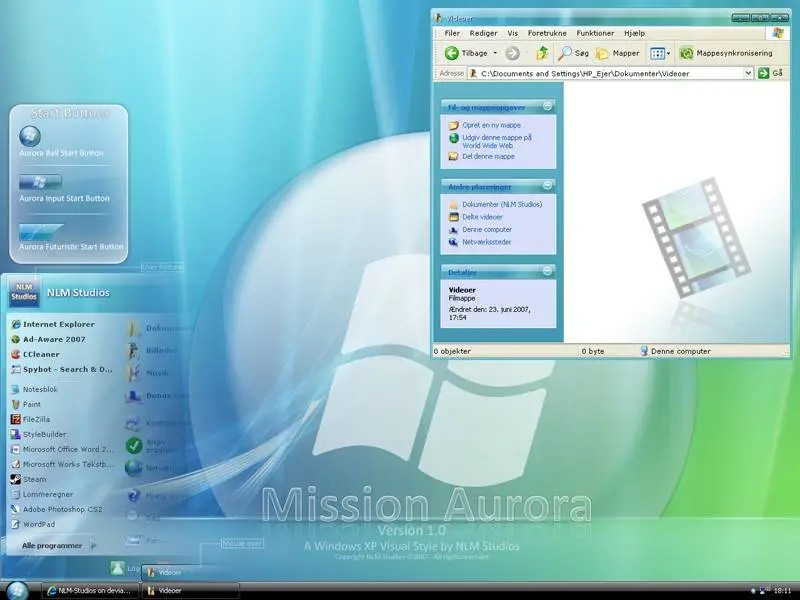Screen dimensions: 800x600
Task: Open the Foretrukne menu
Action: tap(547, 33)
